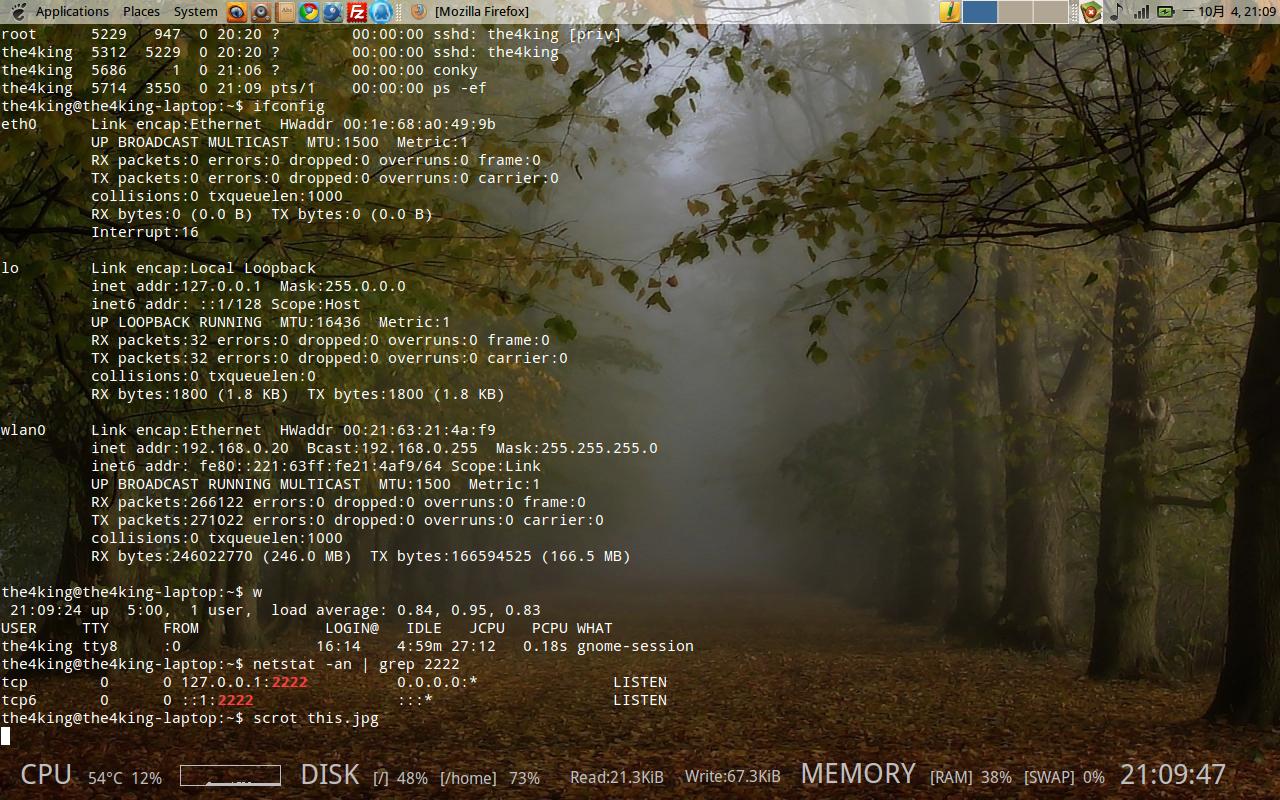Screen dimensions: 1280x800
Task: Click the music note tray icon
Action: point(1116,12)
